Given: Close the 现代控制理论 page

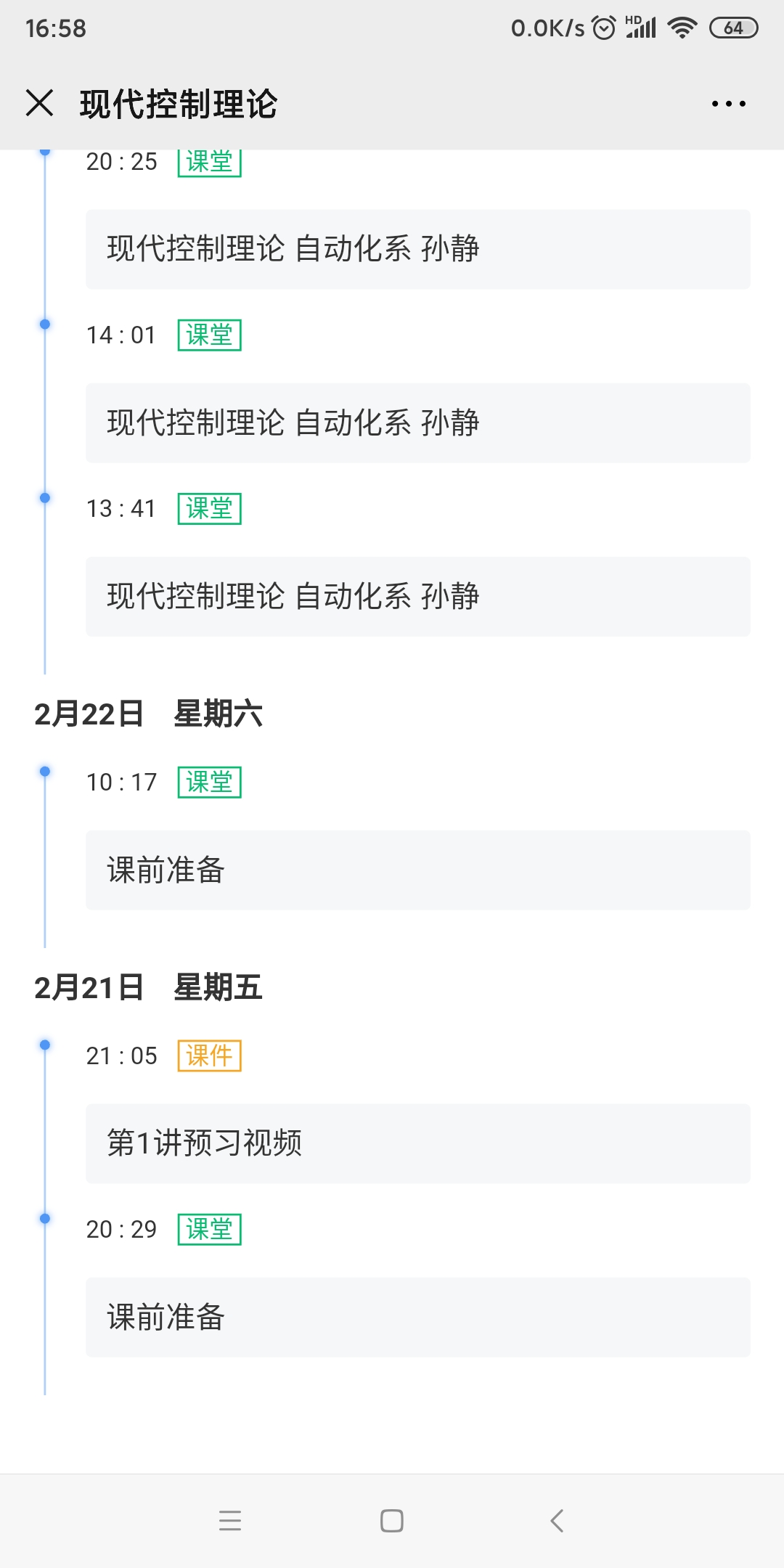Looking at the screenshot, I should coord(40,103).
